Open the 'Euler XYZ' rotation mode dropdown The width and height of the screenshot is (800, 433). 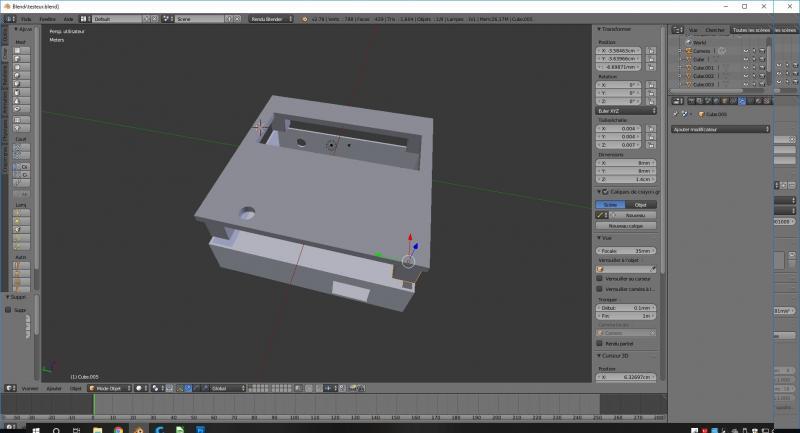coord(626,110)
